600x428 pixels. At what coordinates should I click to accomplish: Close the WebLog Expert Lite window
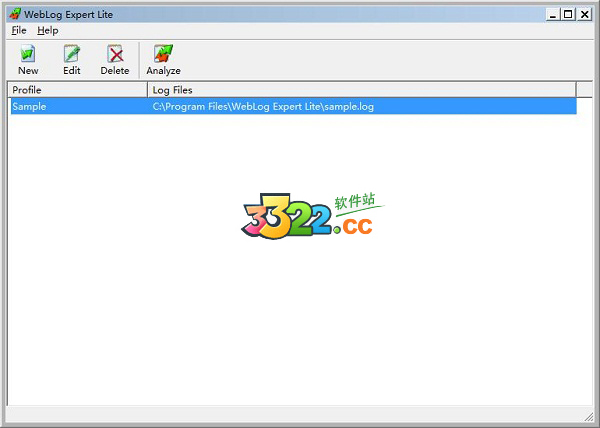pyautogui.click(x=585, y=15)
